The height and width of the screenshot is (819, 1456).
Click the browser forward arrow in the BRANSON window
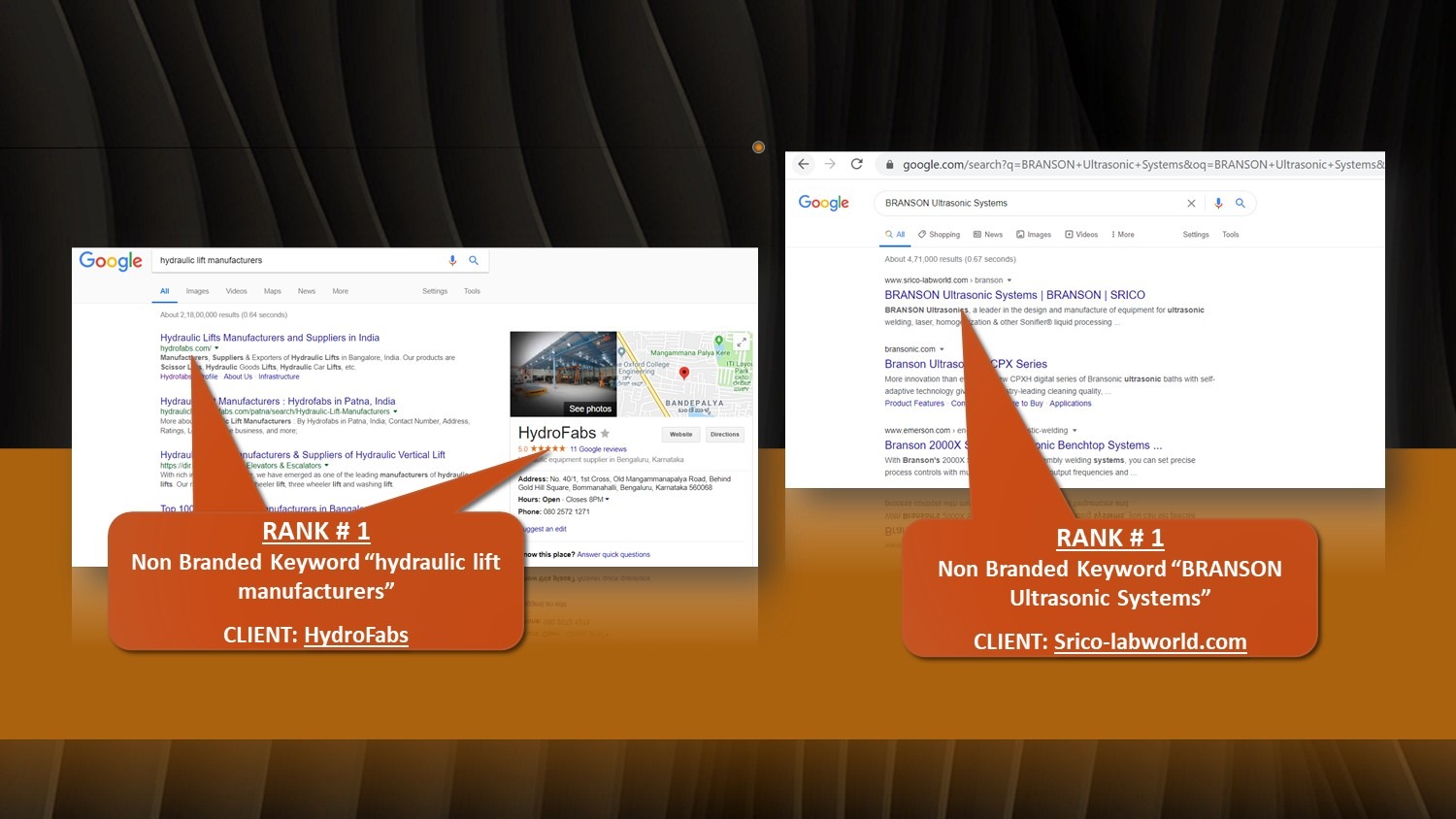point(830,164)
